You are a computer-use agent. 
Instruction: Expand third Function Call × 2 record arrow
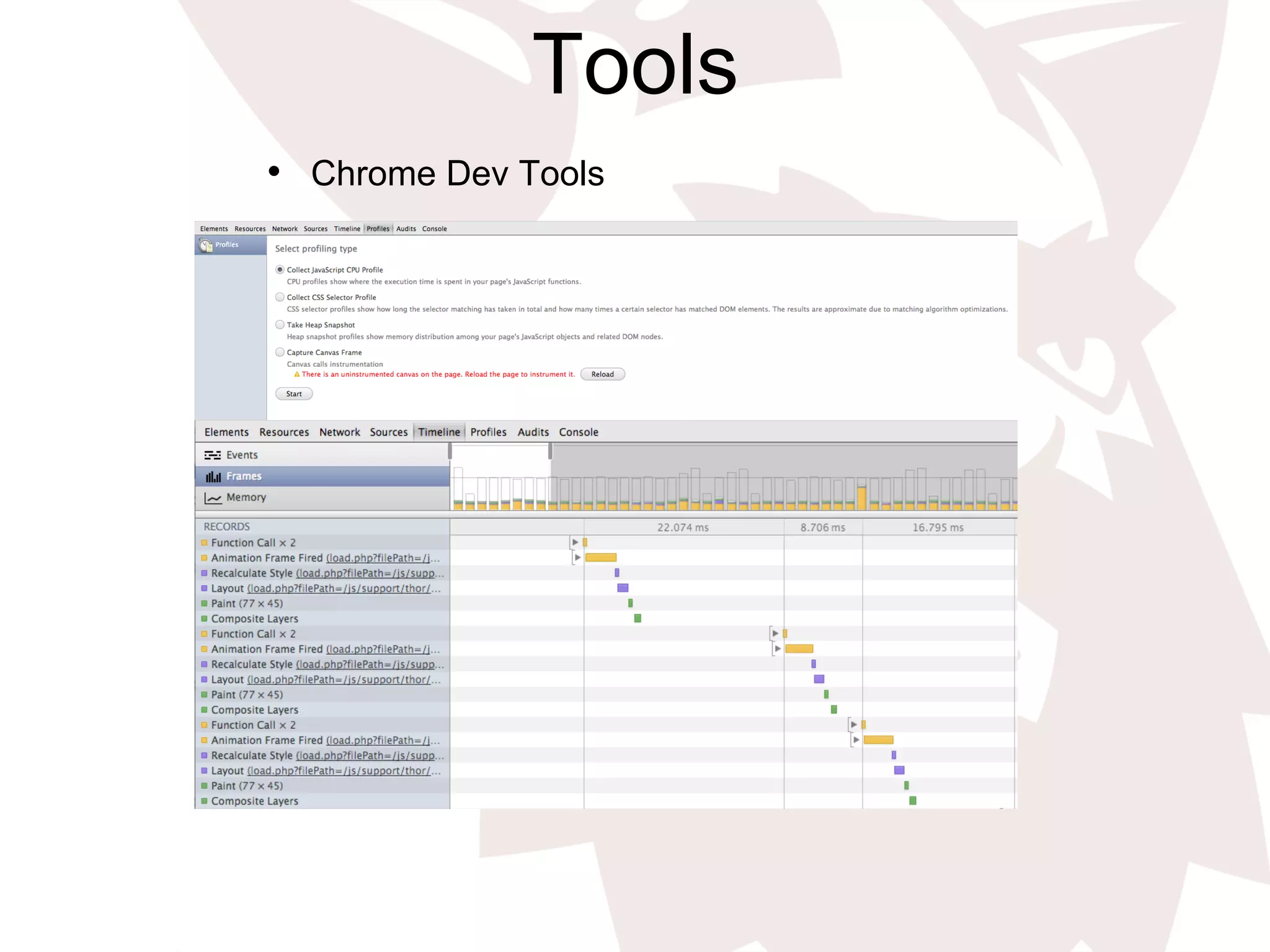(x=853, y=725)
